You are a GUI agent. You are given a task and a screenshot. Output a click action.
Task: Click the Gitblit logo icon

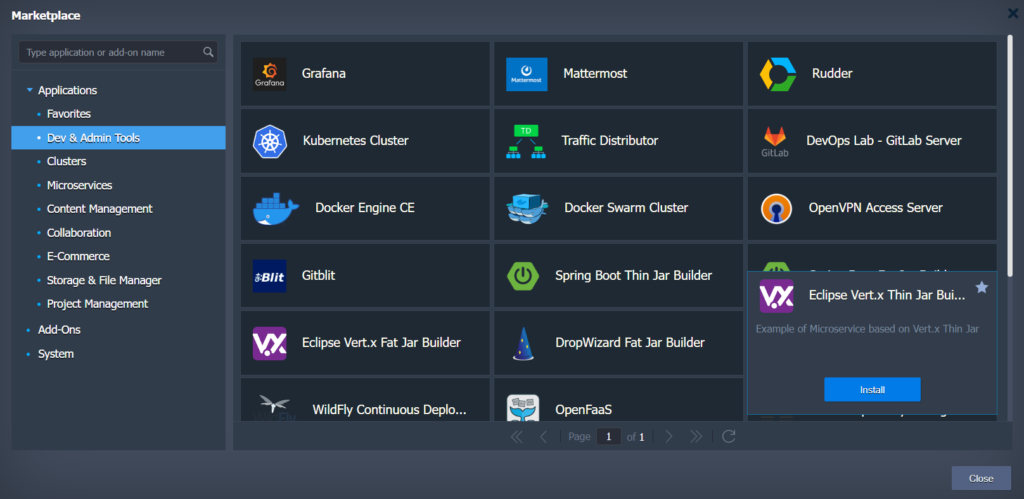point(269,276)
